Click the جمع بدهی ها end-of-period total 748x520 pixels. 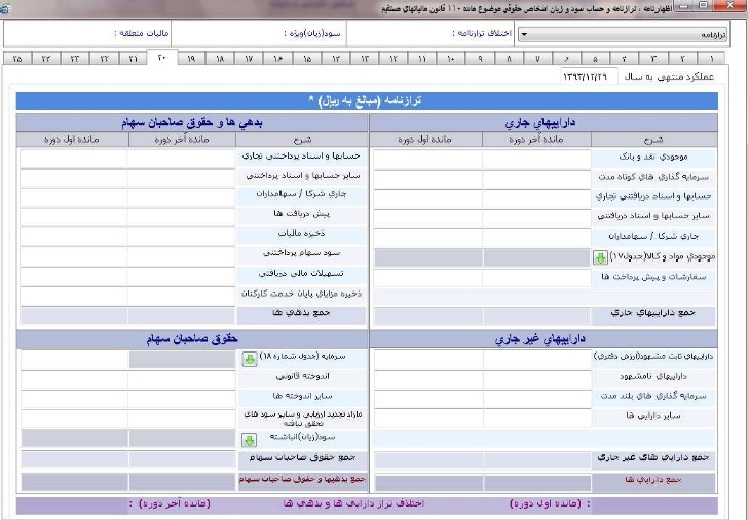click(181, 316)
